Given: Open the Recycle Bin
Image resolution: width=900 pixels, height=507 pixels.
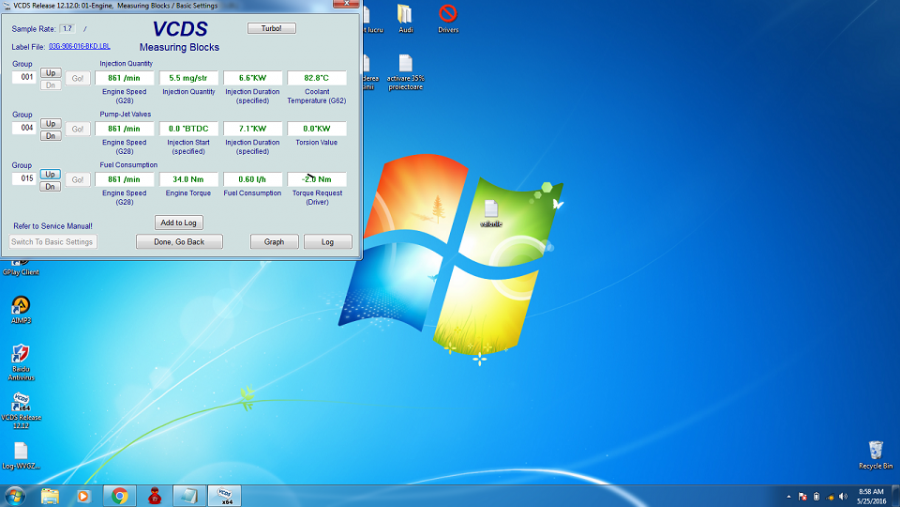Looking at the screenshot, I should coord(875,451).
